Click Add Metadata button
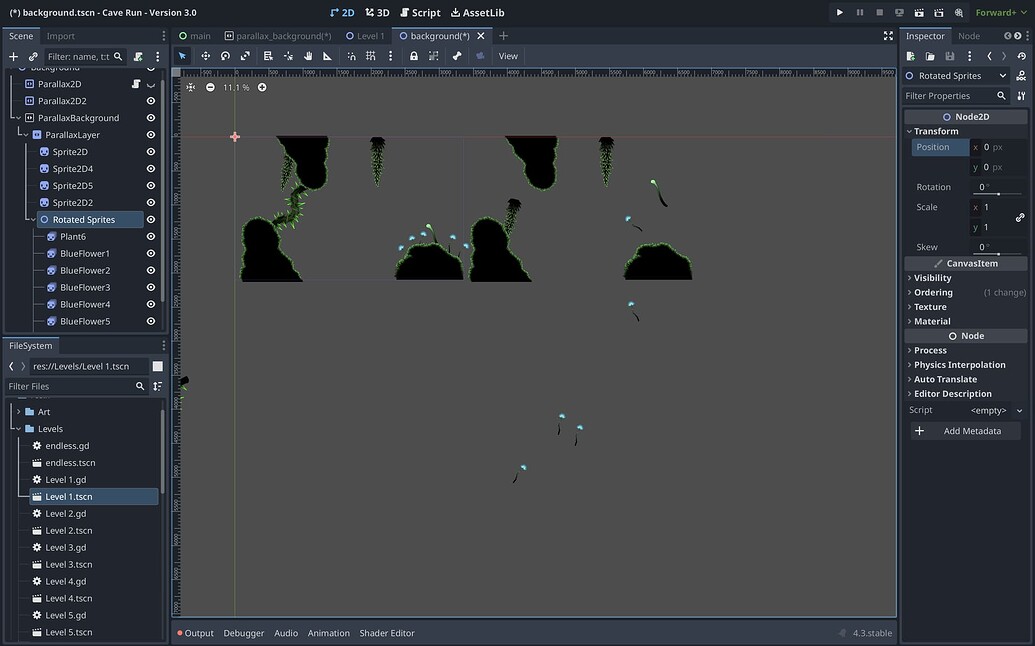The image size is (1035, 646). 966,431
